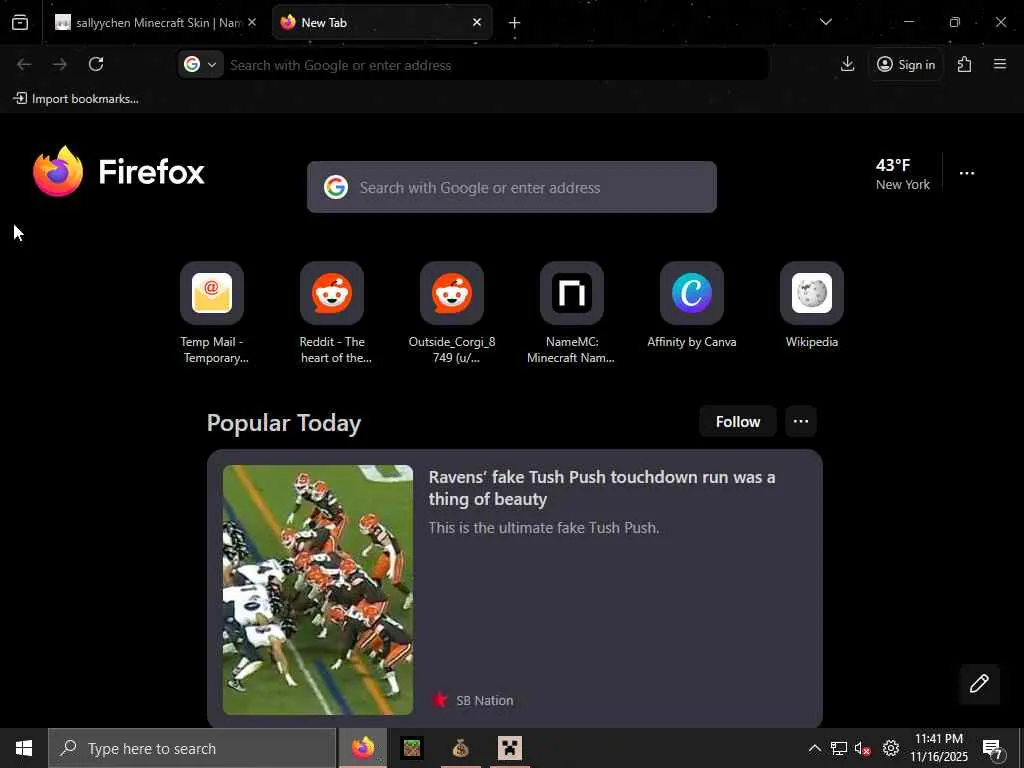
Task: Click the Popular Today heading
Action: (284, 423)
